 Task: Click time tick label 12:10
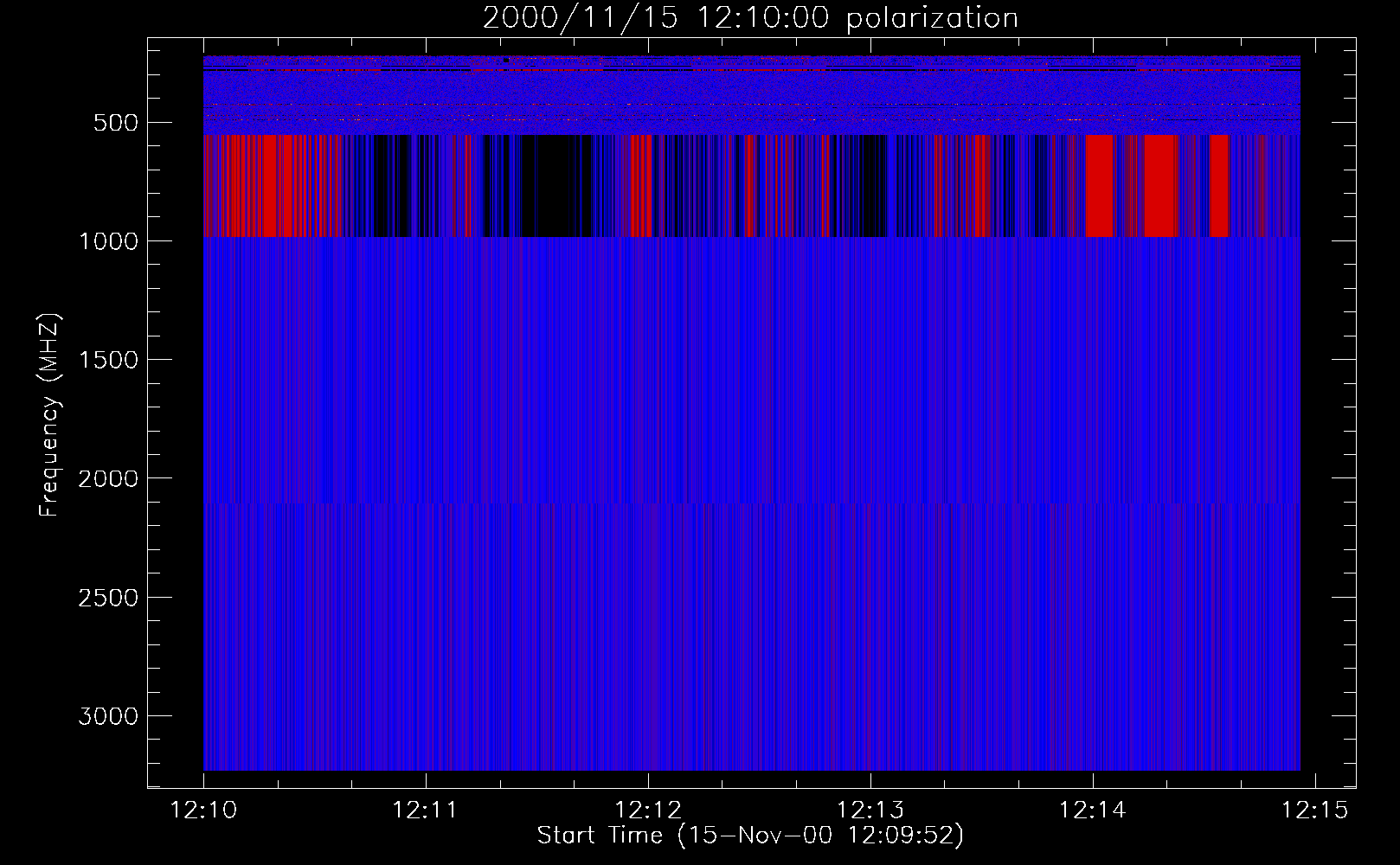[x=203, y=811]
